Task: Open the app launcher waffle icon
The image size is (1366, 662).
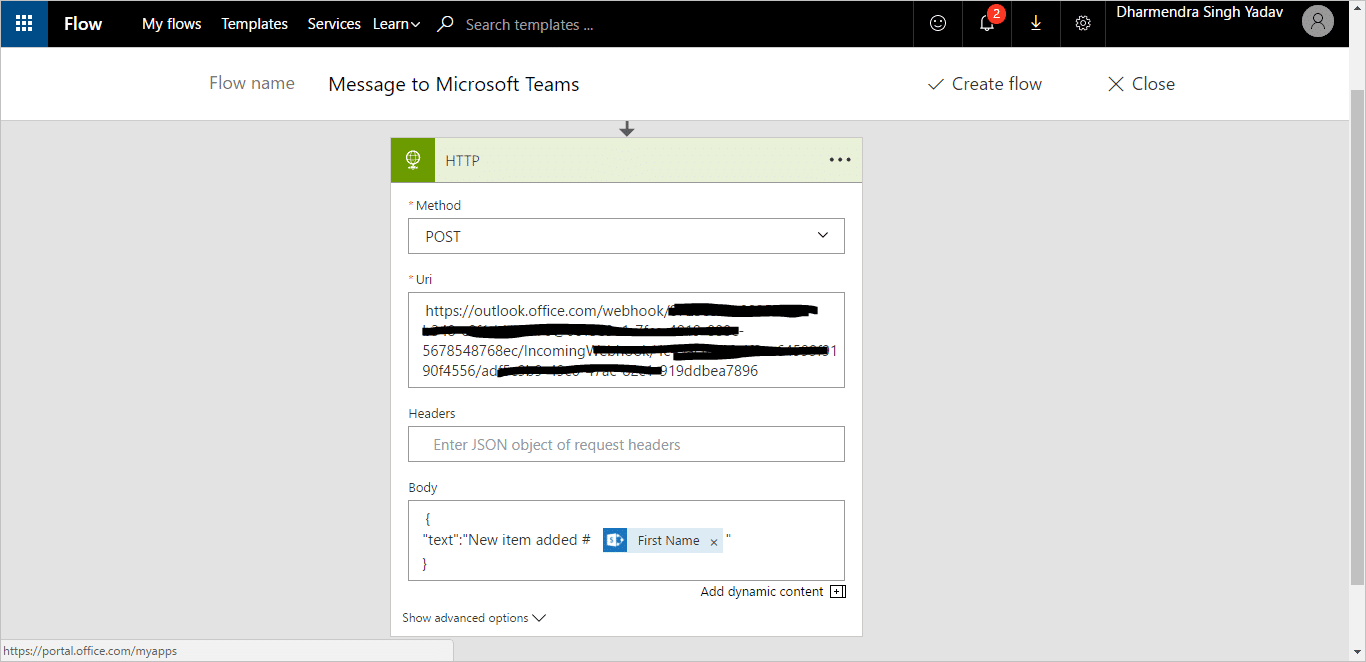Action: (24, 24)
